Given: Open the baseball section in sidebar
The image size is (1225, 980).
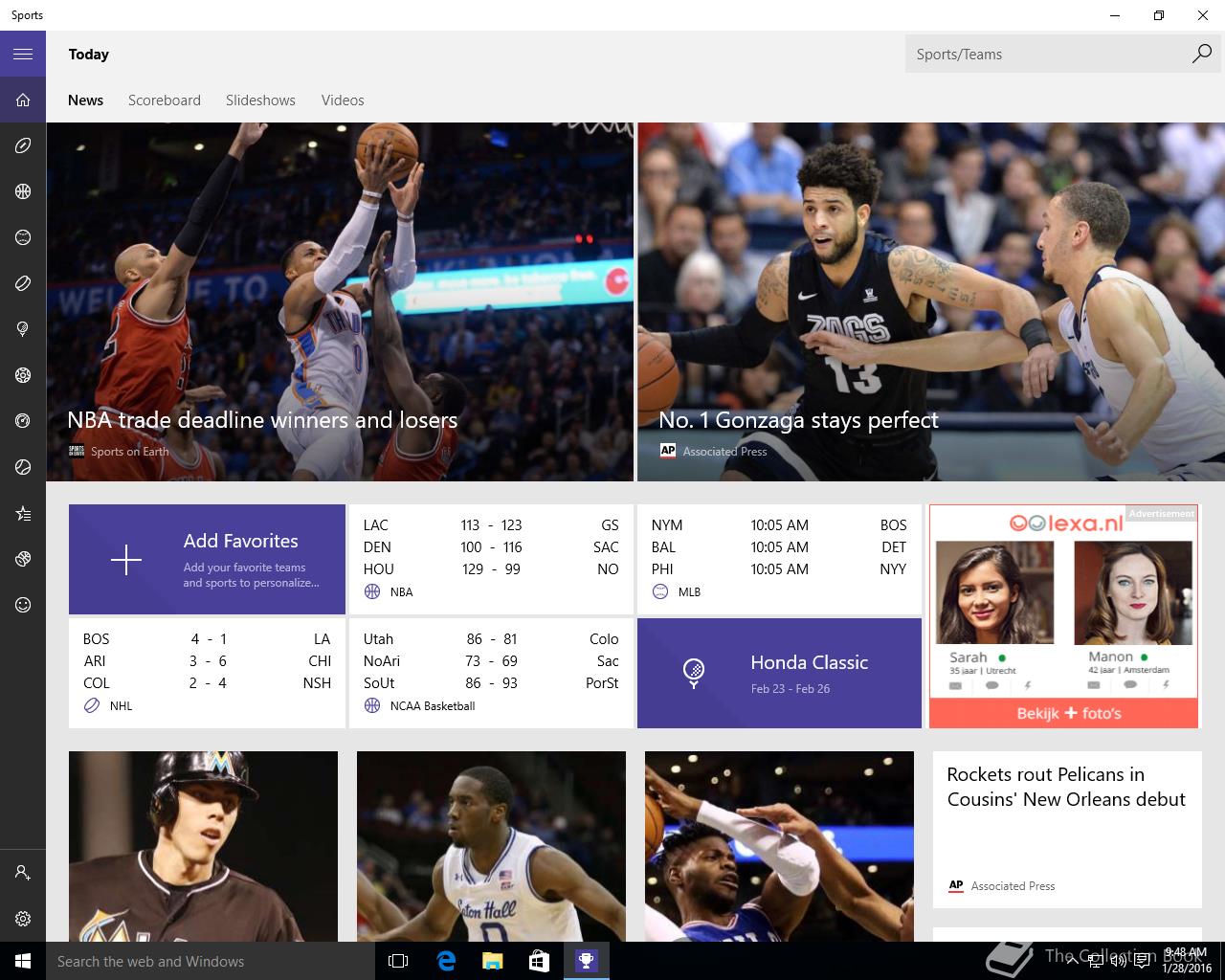Looking at the screenshot, I should click(x=23, y=237).
